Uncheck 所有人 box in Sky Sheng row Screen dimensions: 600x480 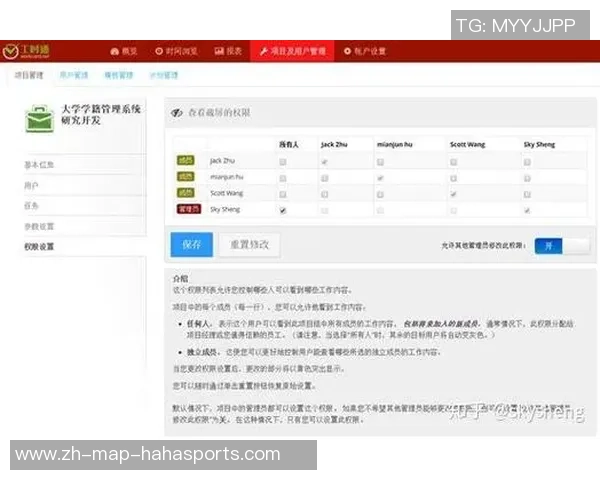(283, 211)
